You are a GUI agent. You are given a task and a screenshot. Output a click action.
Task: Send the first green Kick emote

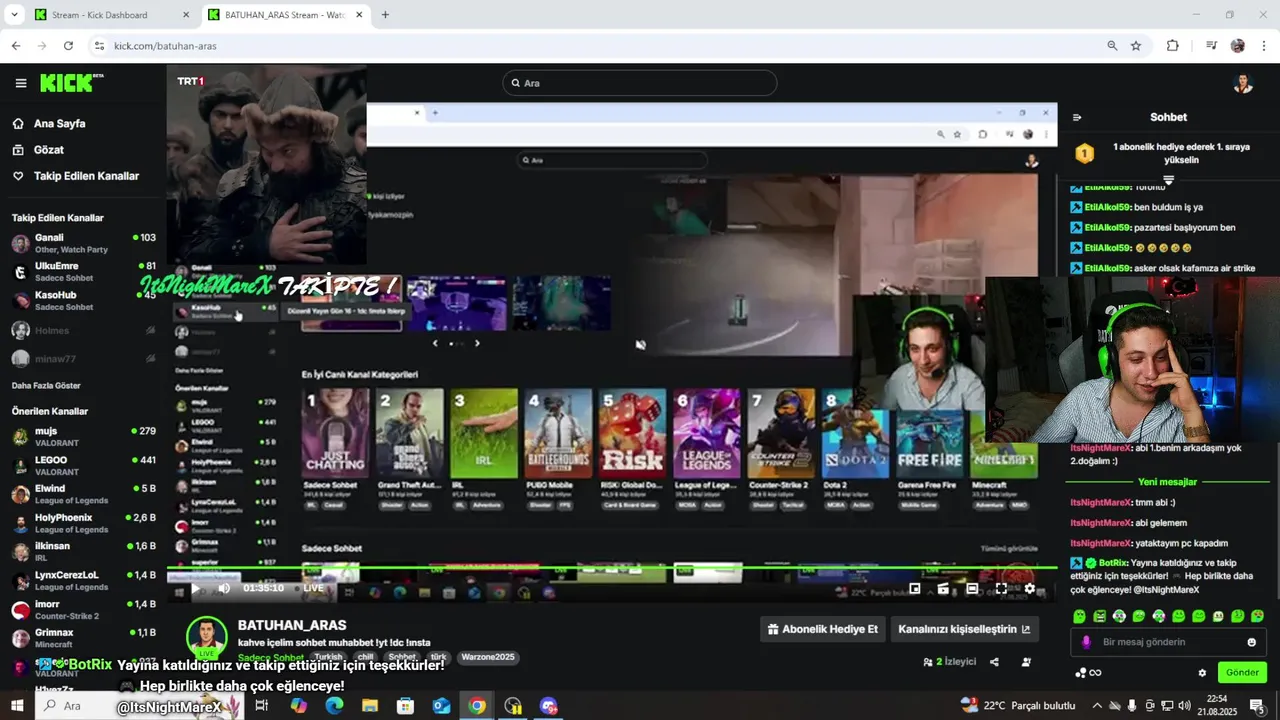tap(1079, 616)
